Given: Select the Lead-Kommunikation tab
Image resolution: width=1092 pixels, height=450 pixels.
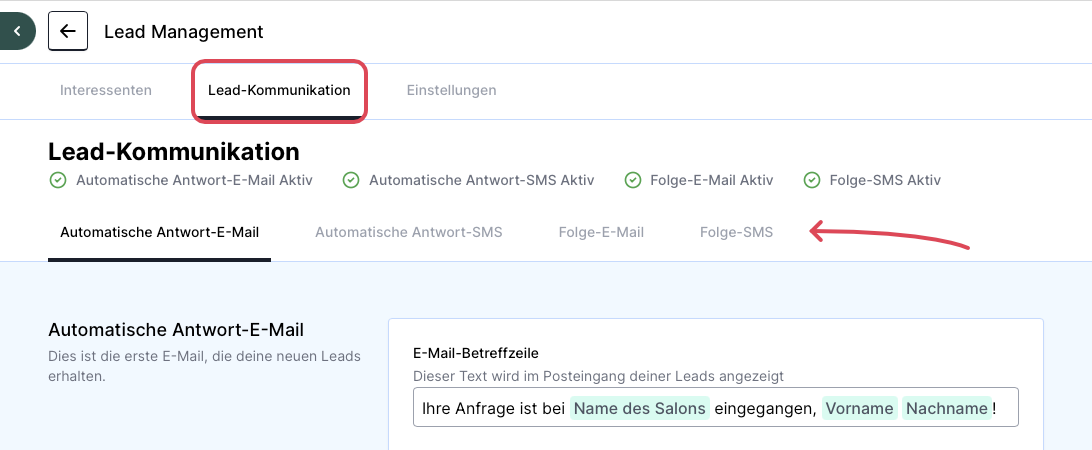Looking at the screenshot, I should pyautogui.click(x=279, y=91).
